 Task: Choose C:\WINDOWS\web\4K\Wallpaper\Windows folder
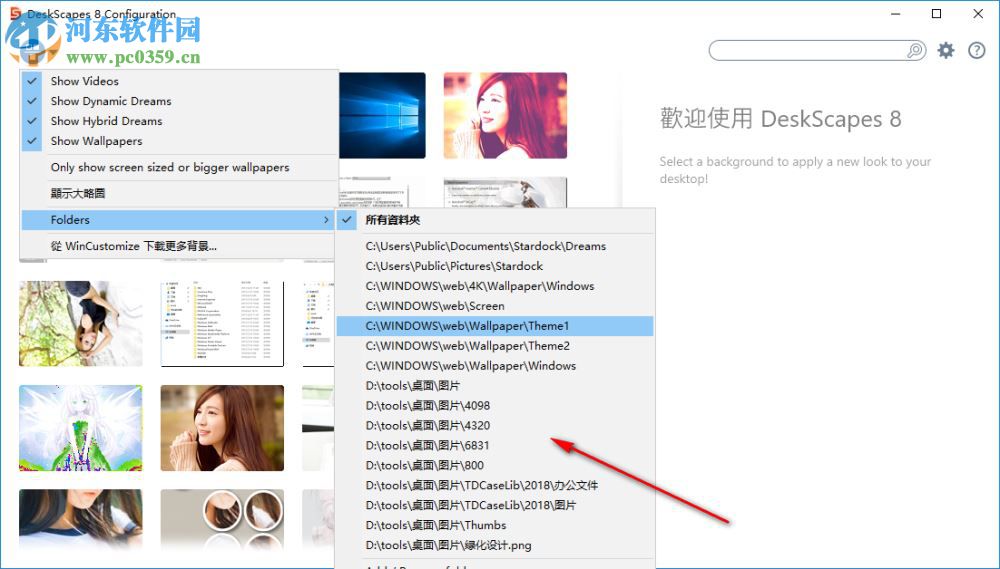(x=495, y=286)
